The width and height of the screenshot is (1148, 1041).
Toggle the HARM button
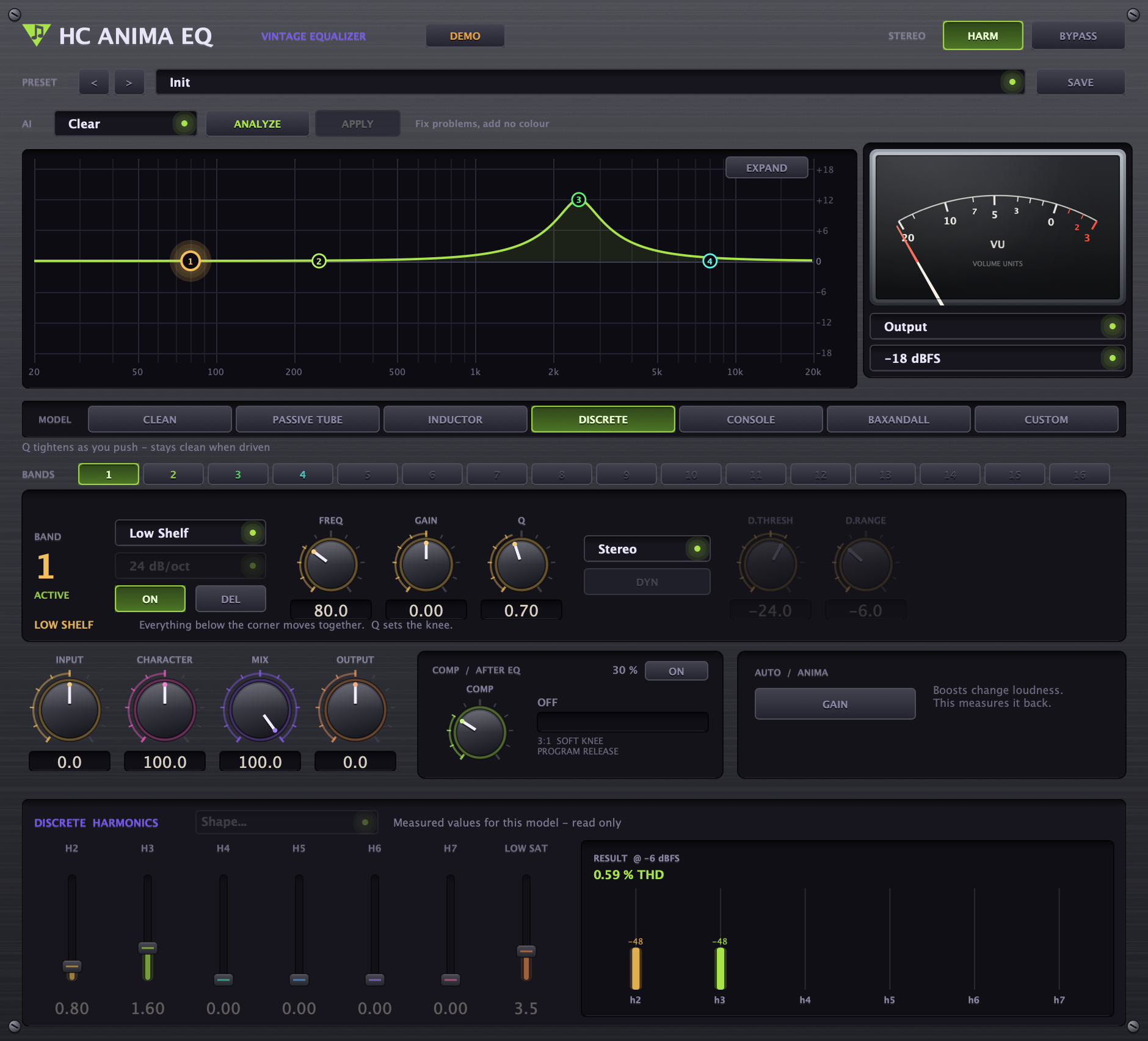coord(983,36)
